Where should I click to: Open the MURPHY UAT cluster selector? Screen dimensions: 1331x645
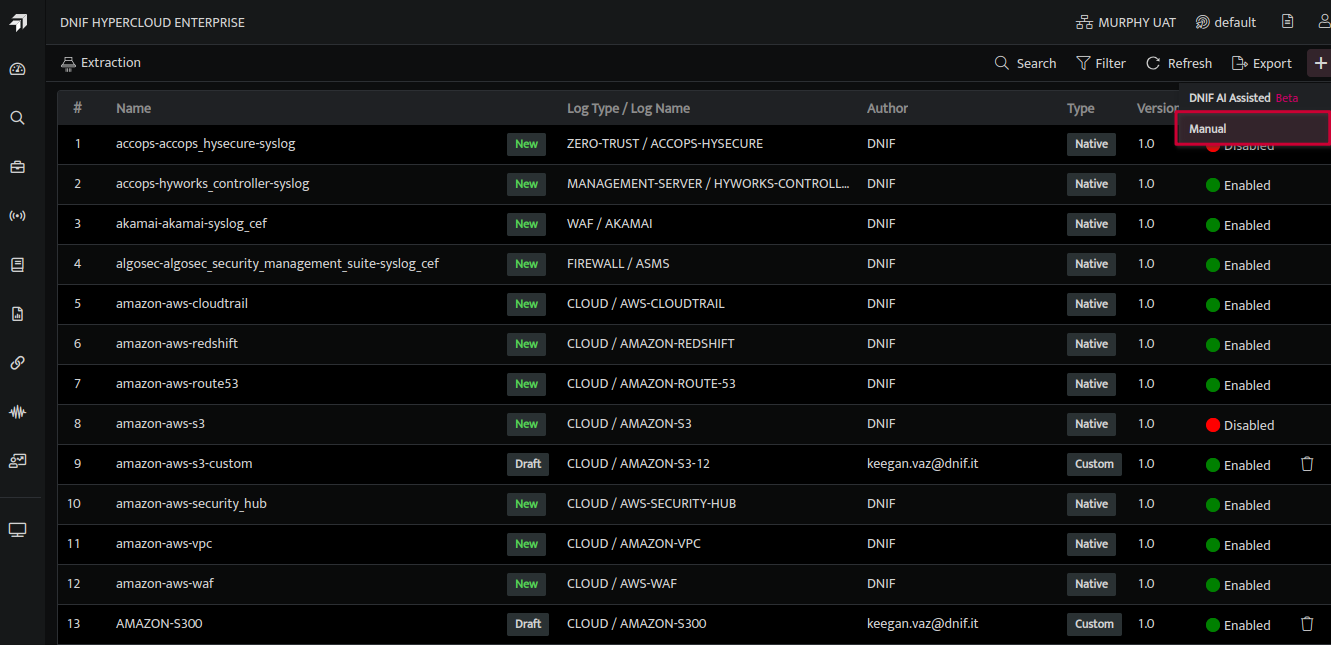coord(1126,21)
